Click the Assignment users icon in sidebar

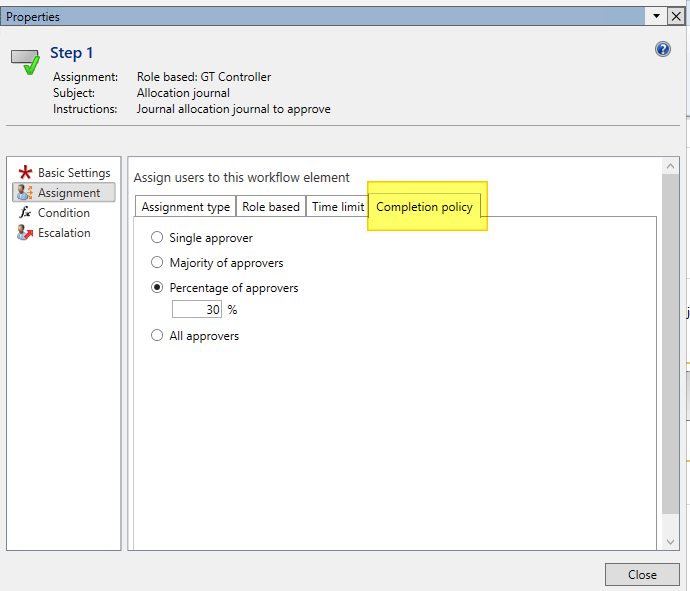[25, 193]
